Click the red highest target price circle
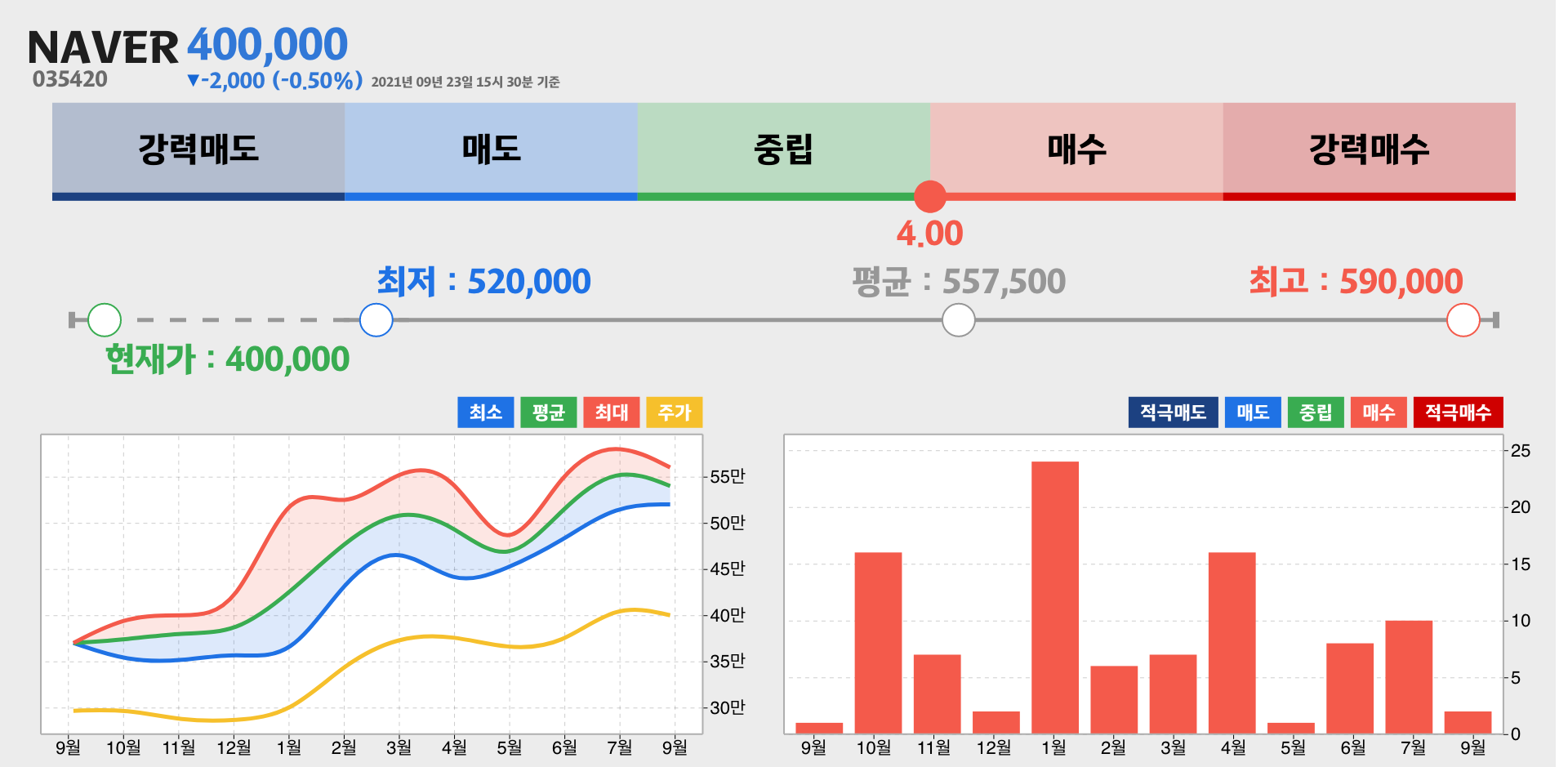Screen dimensions: 1568x767 coord(1463,320)
